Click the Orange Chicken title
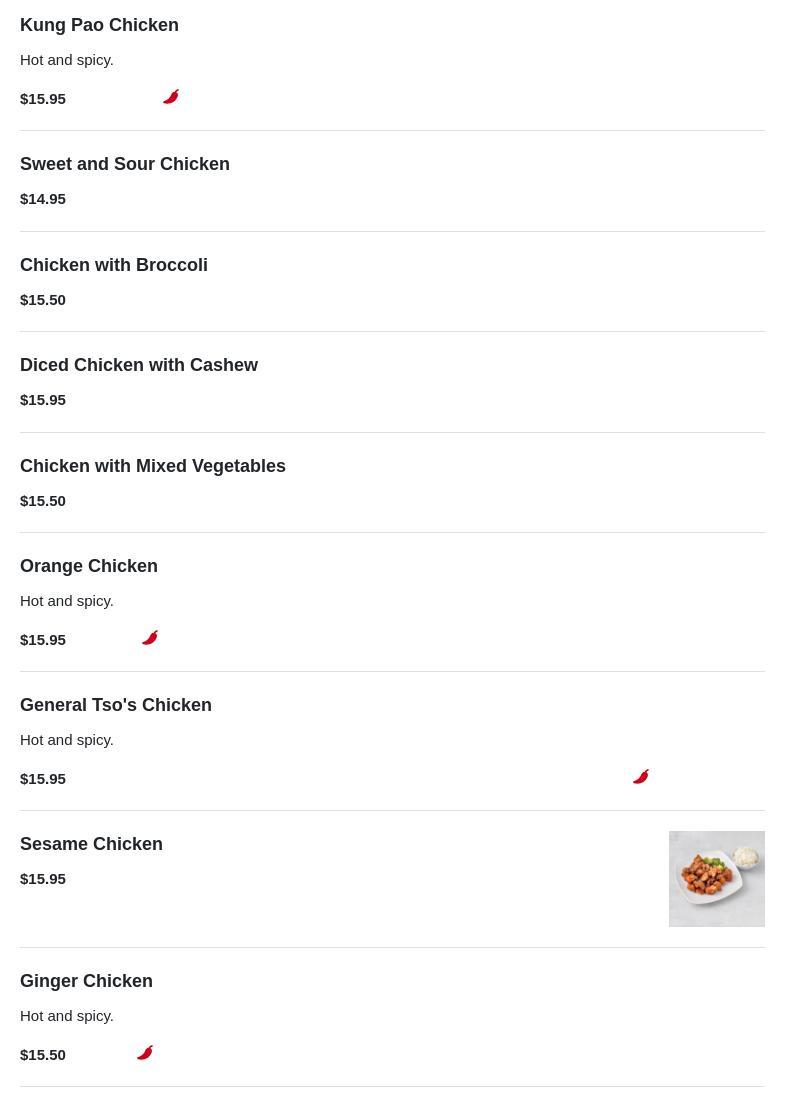 [89, 566]
